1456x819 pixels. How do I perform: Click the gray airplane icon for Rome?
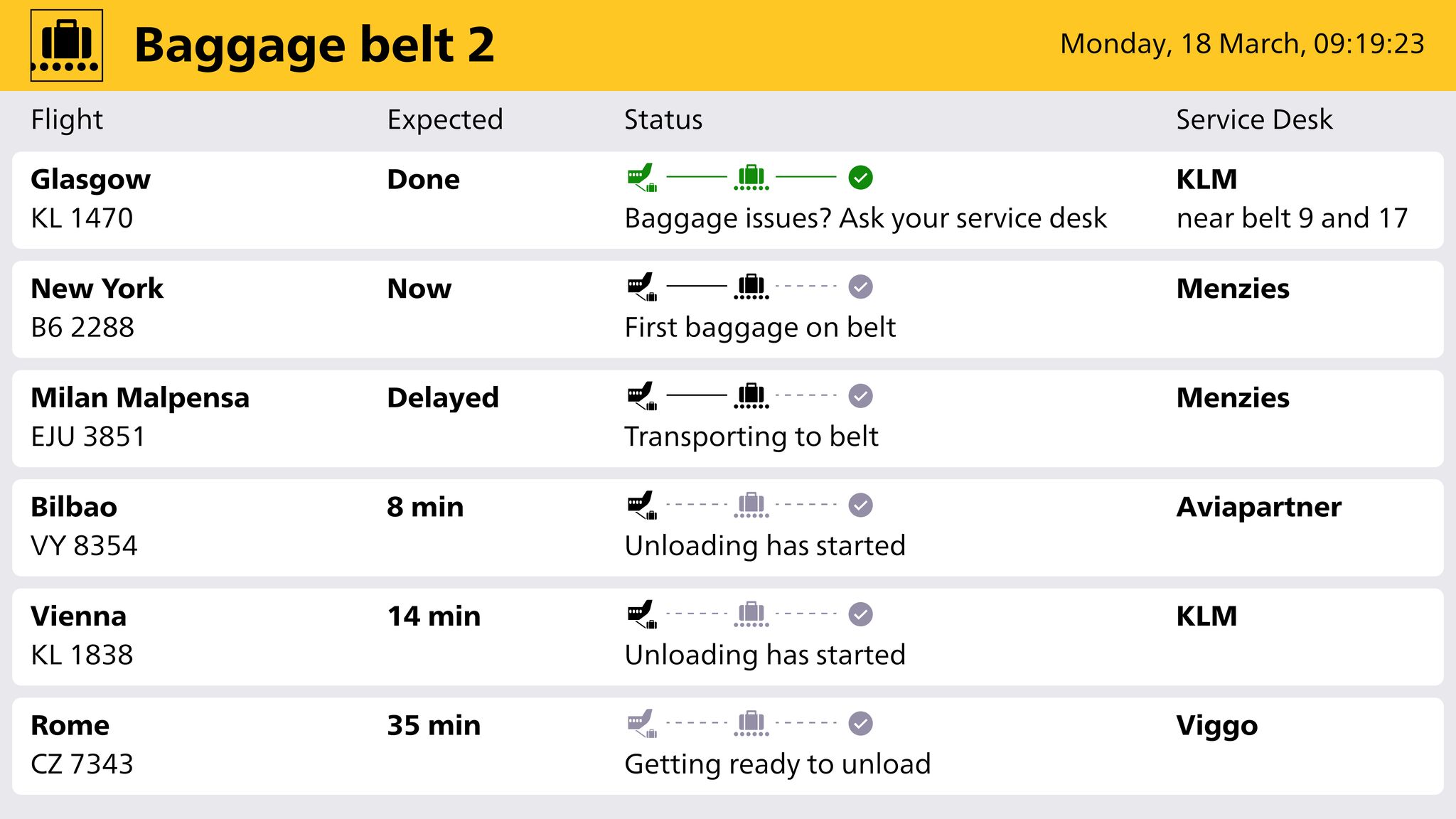tap(641, 724)
